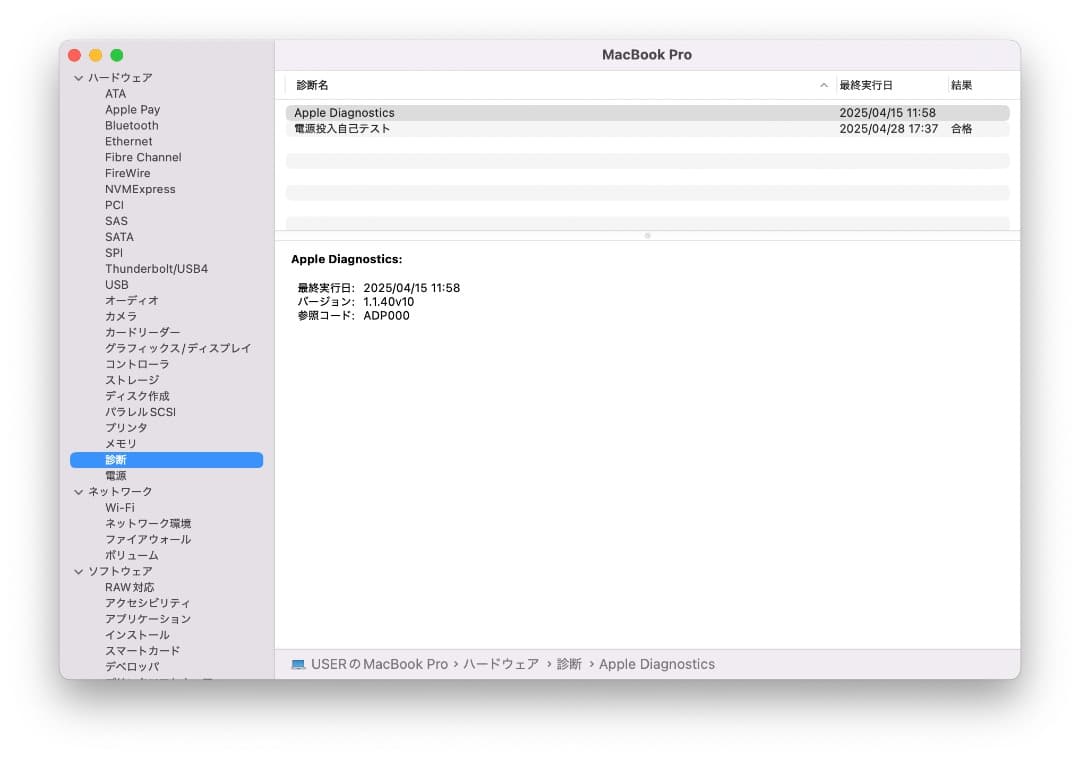Open the Bluetooth hardware section
The image size is (1080, 758).
pyautogui.click(x=131, y=125)
